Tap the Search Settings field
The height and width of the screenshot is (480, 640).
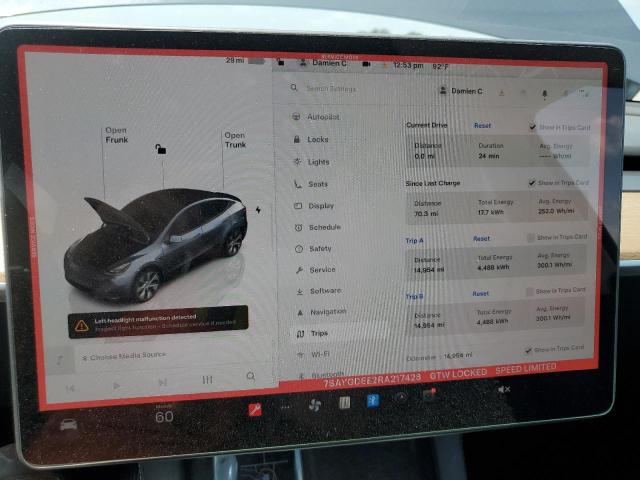[x=331, y=89]
